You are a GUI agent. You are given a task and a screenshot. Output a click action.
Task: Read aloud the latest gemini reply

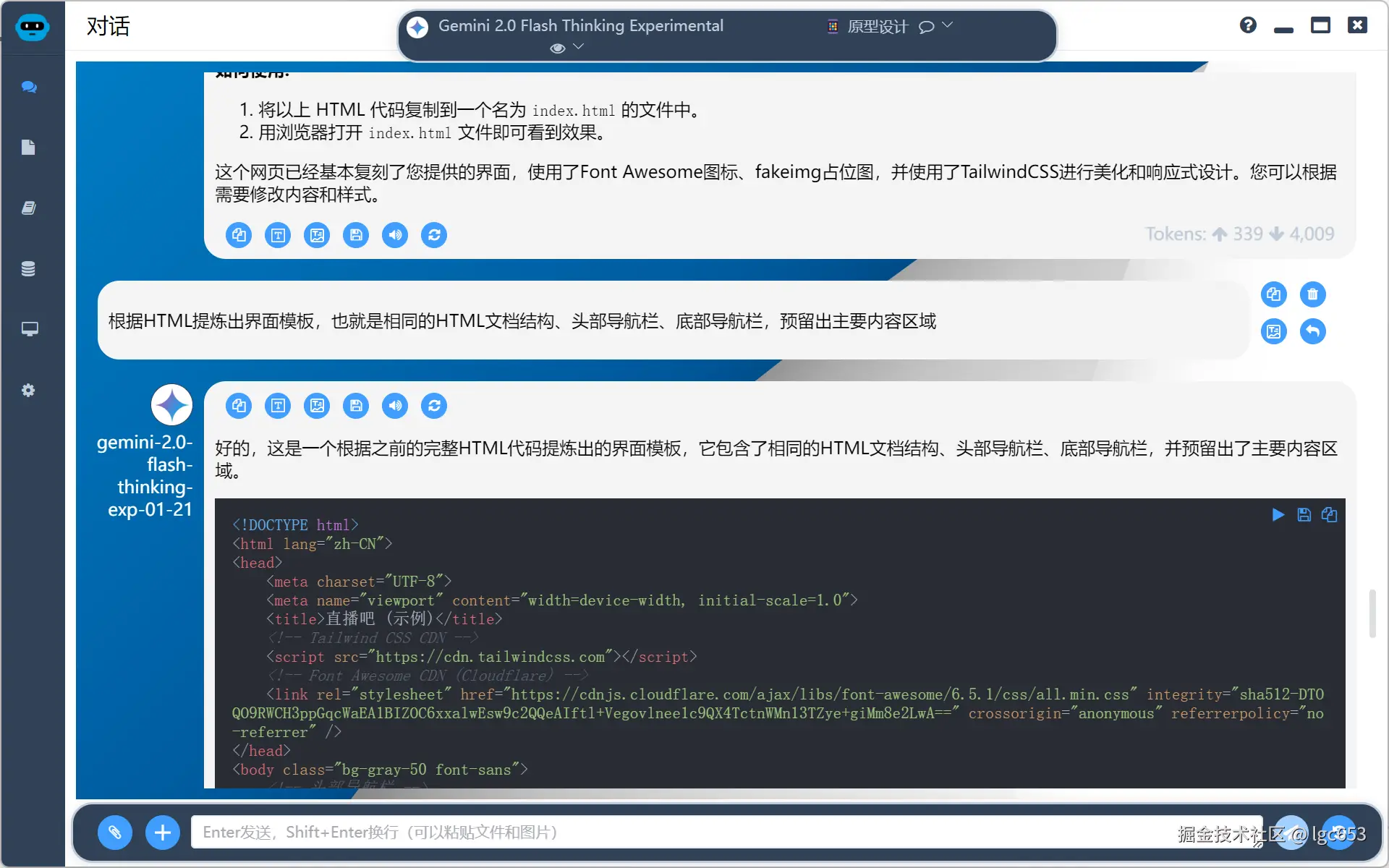395,406
